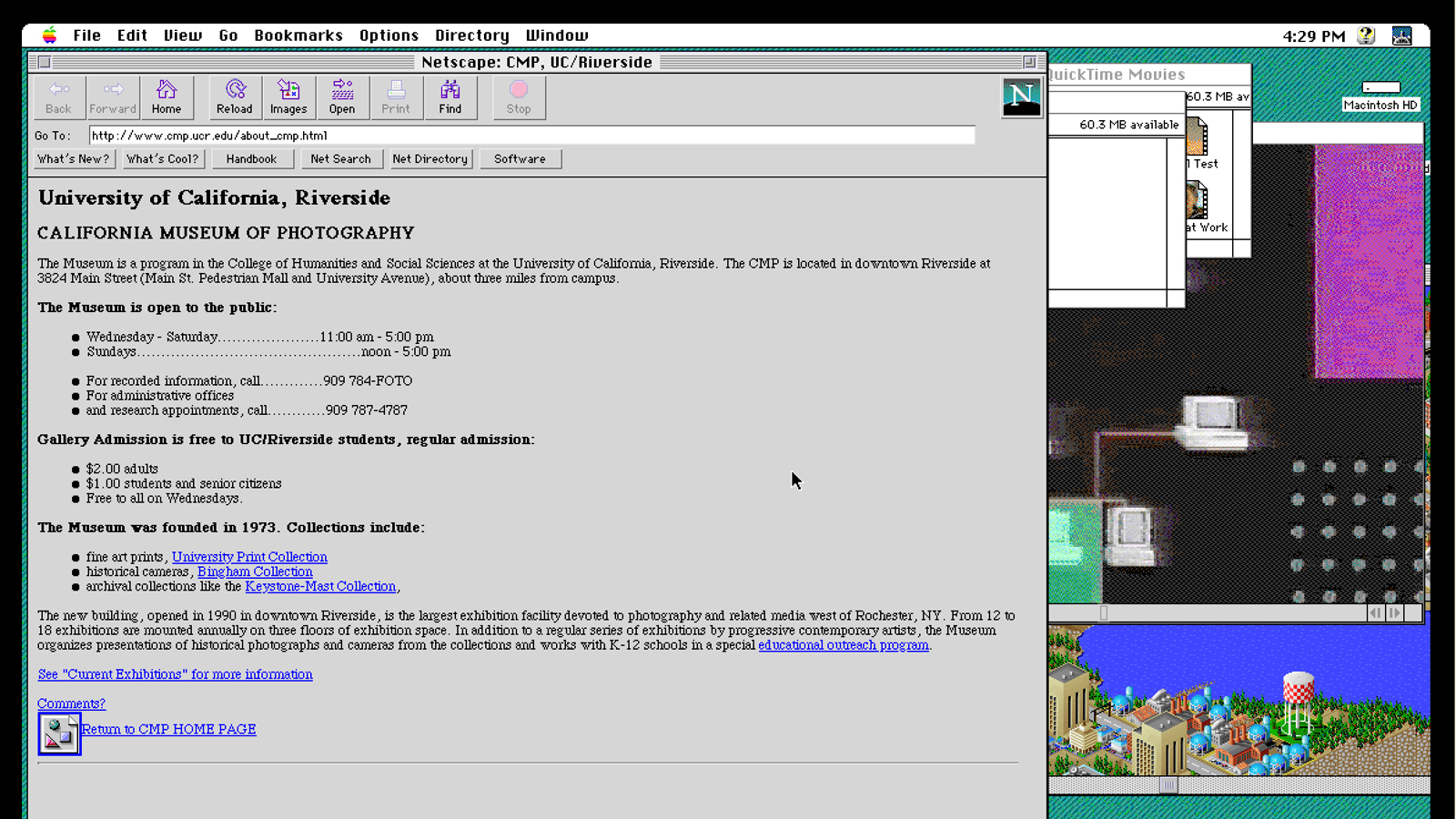The width and height of the screenshot is (1456, 819).
Task: Click the What's New? button
Action: click(73, 159)
